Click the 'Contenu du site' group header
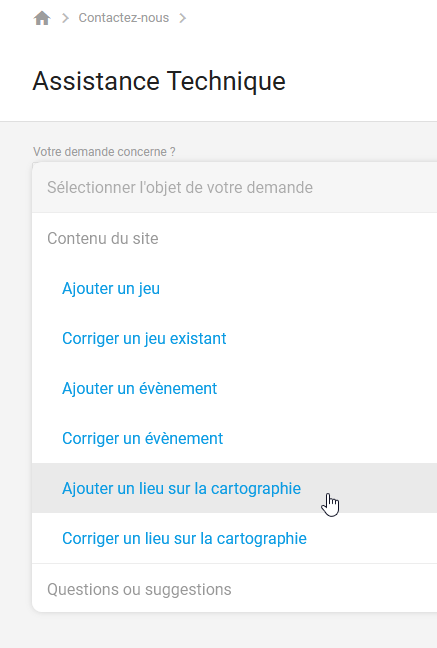The width and height of the screenshot is (437, 648). 103,238
